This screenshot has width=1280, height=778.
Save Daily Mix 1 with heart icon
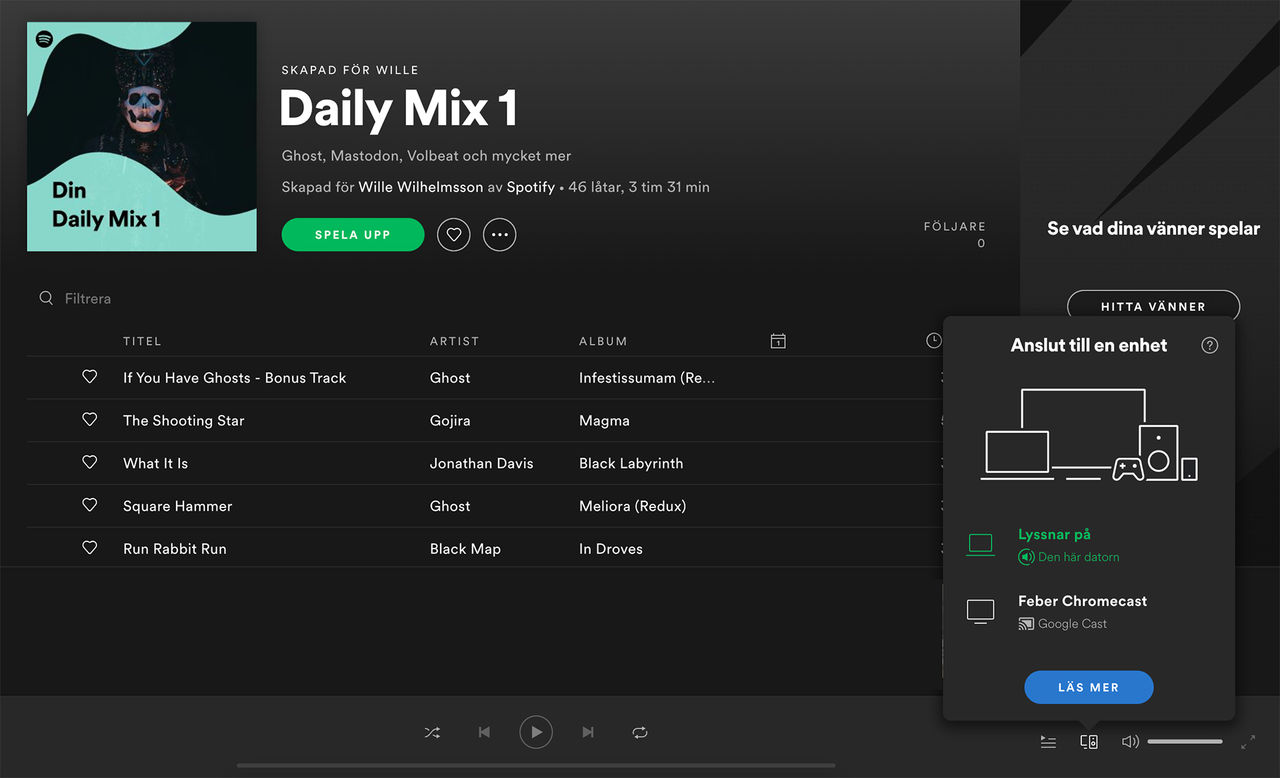tap(454, 235)
